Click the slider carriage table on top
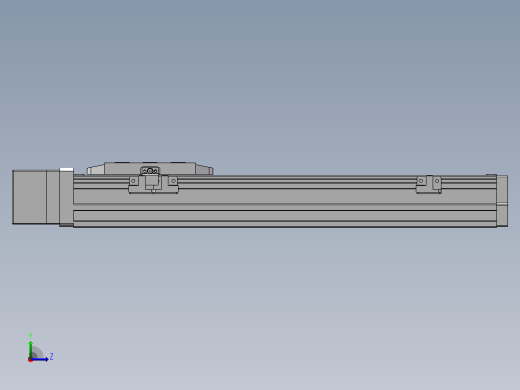This screenshot has width=520, height=390. (x=150, y=168)
